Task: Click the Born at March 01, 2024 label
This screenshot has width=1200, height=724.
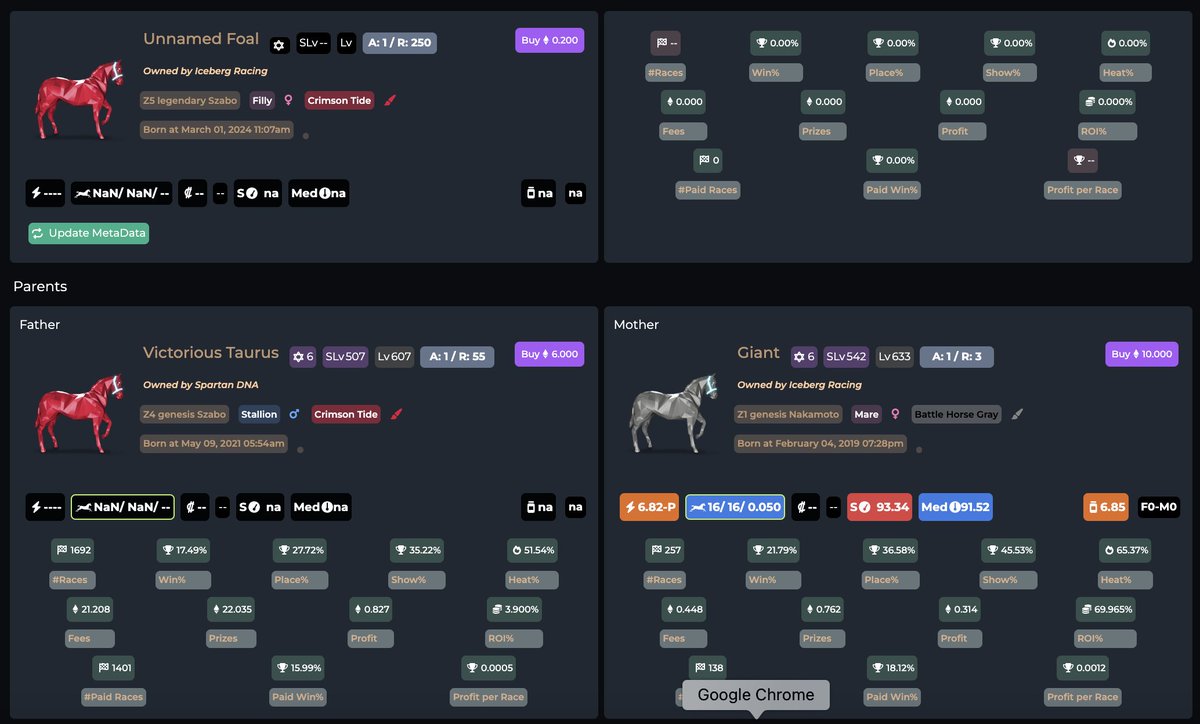Action: (216, 129)
